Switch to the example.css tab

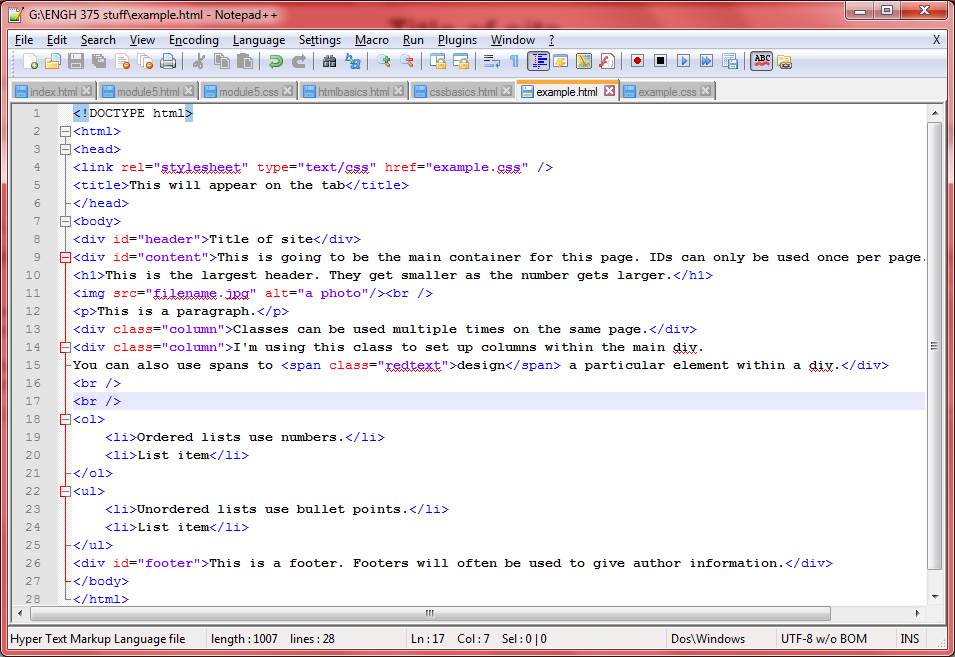[666, 91]
